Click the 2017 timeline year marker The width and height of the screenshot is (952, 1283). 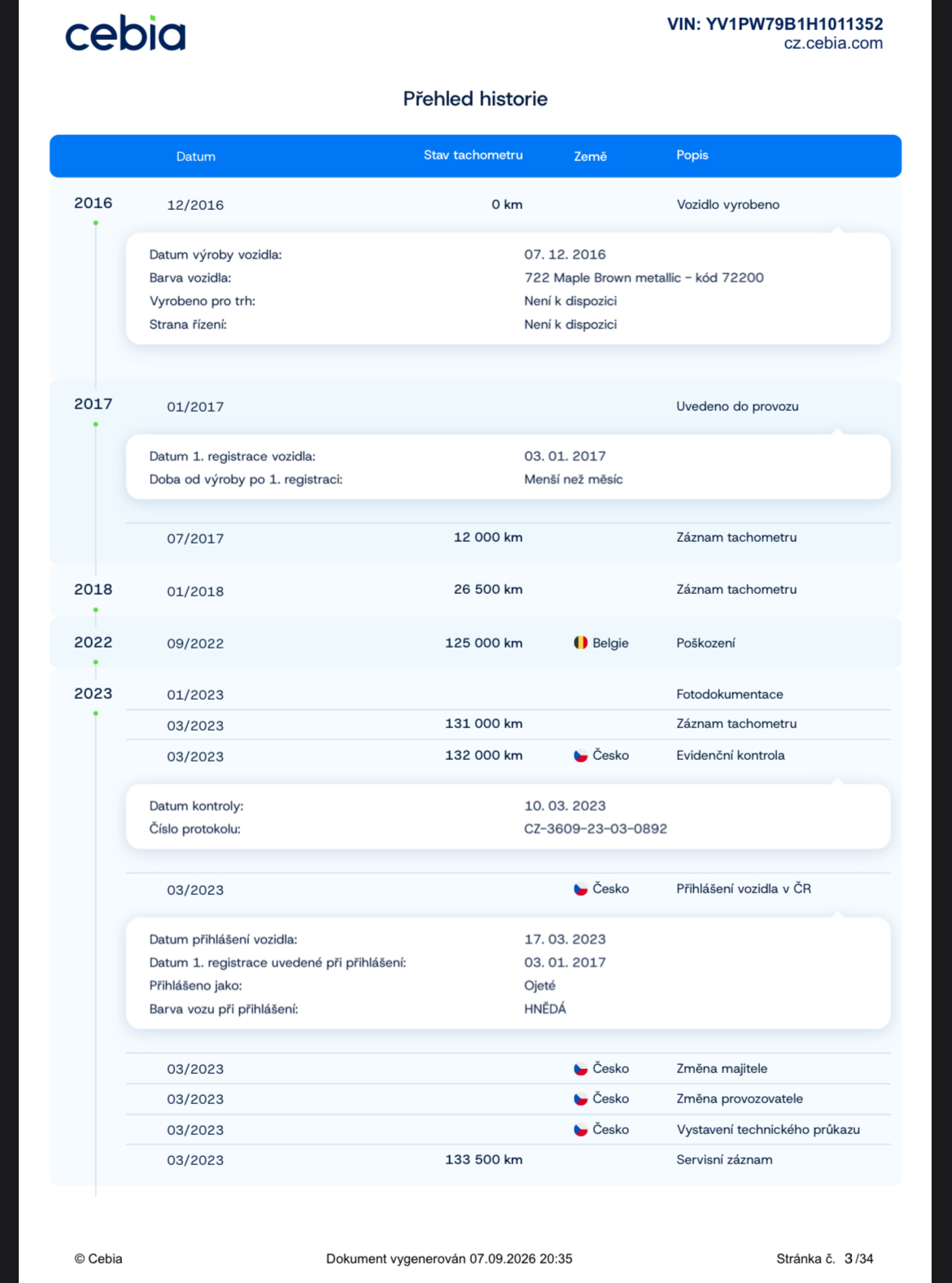coord(94,404)
